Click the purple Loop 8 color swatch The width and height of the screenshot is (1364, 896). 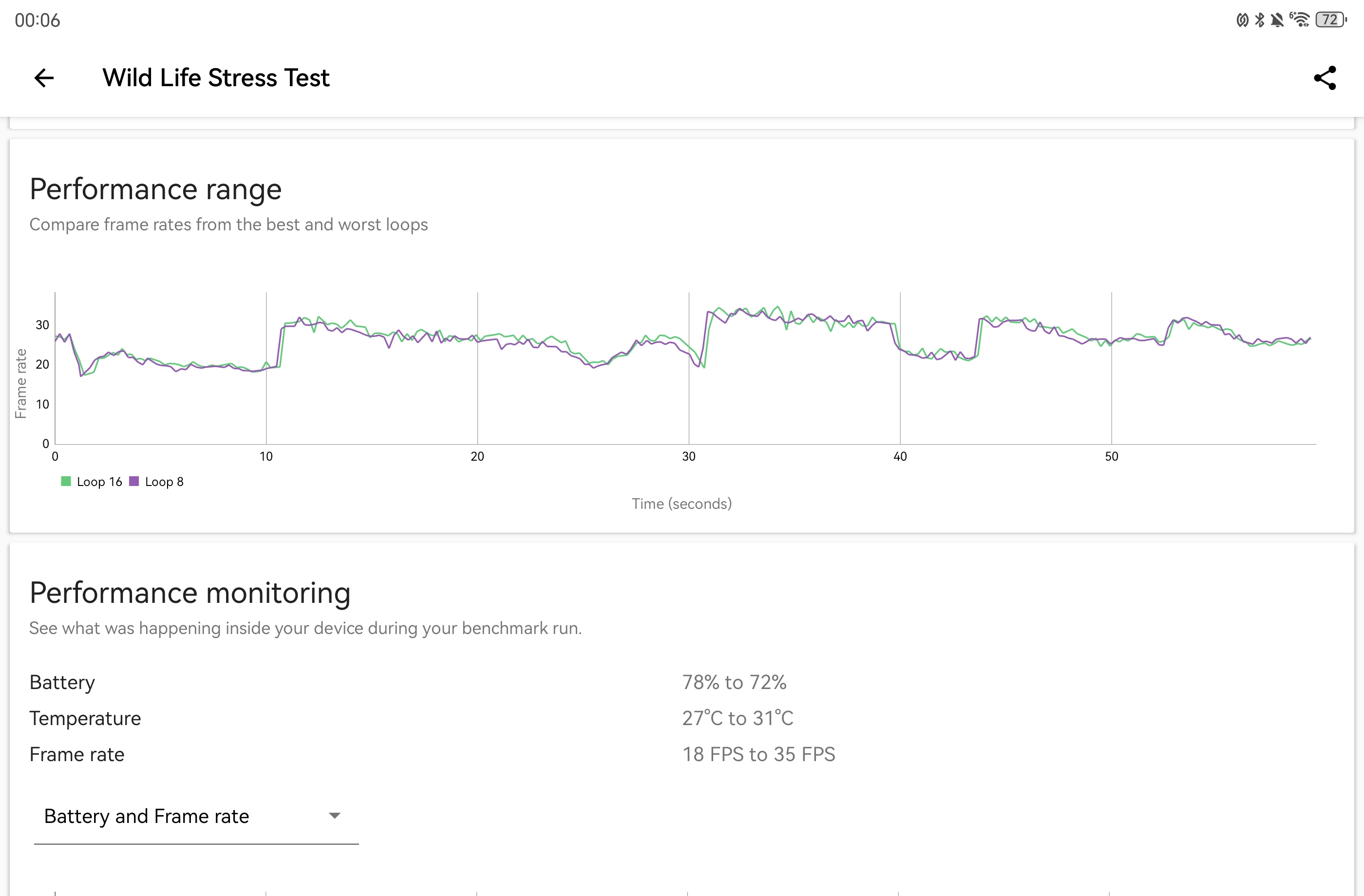tap(134, 481)
